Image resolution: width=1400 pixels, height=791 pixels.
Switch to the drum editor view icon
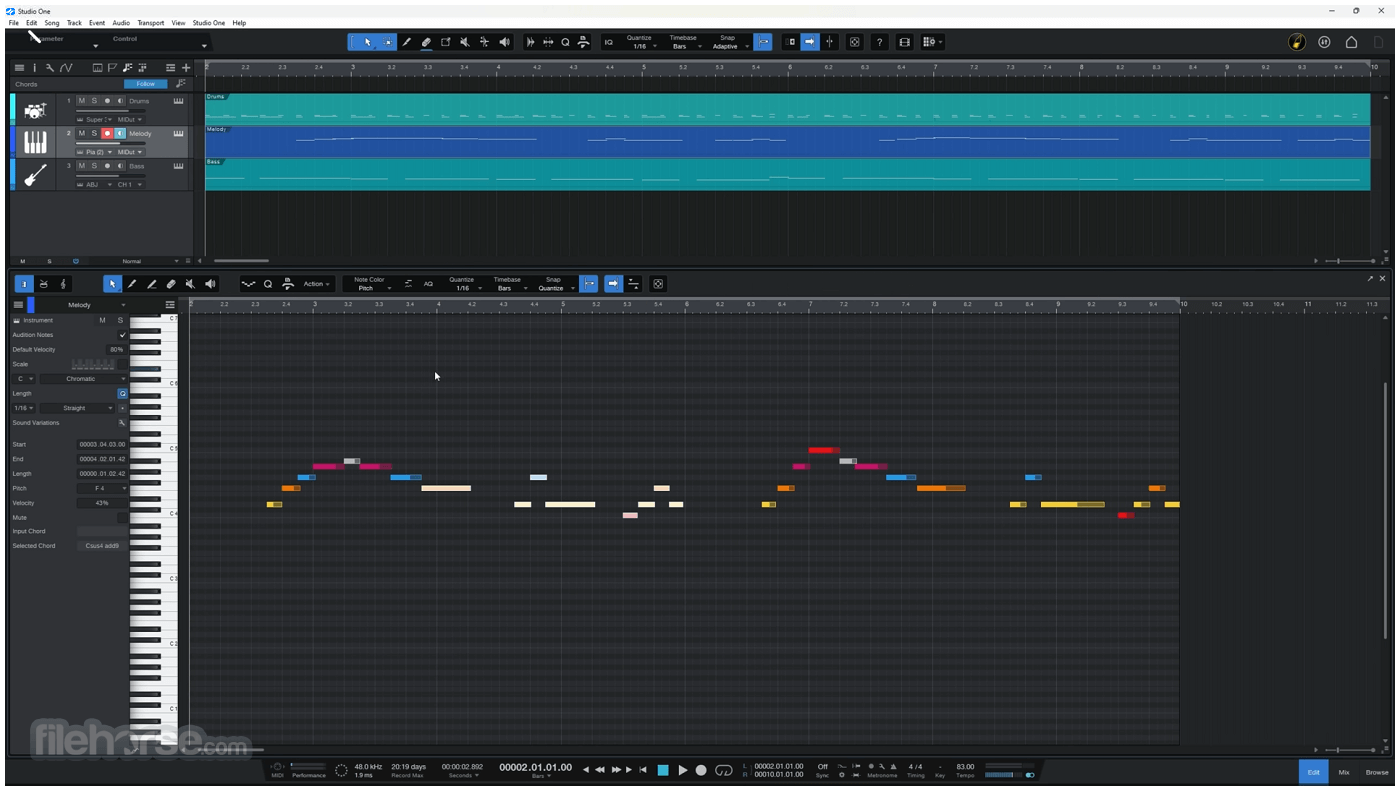[43, 284]
